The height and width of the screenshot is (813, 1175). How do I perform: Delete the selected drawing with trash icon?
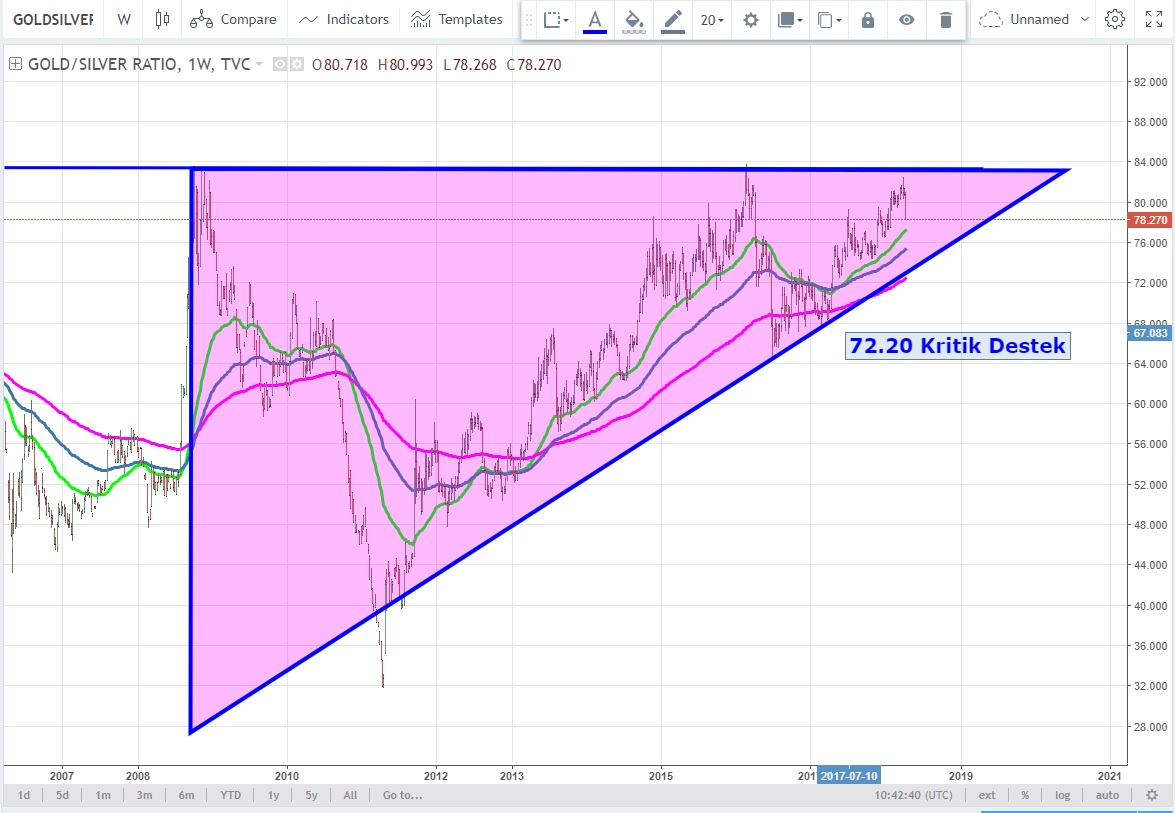point(945,19)
